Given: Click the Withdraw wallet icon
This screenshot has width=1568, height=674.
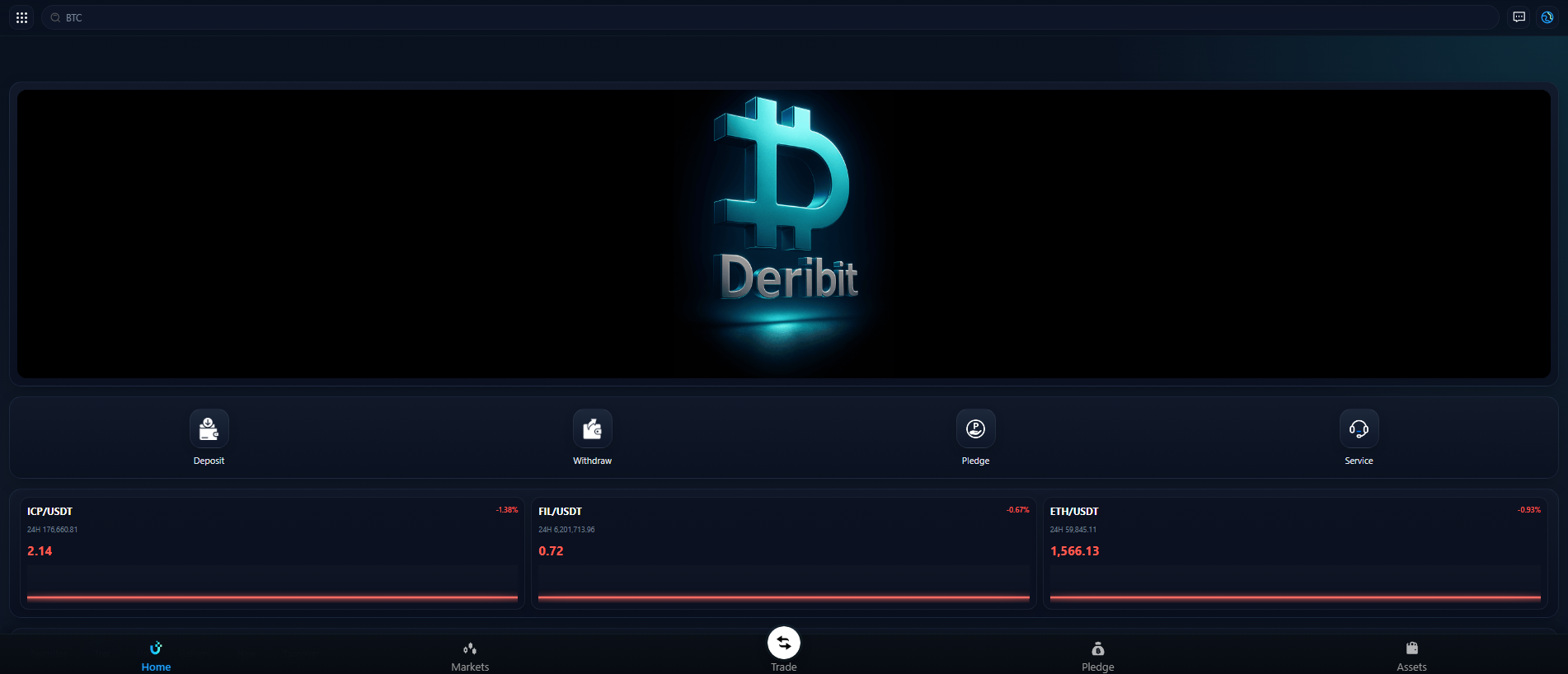Looking at the screenshot, I should tap(593, 428).
